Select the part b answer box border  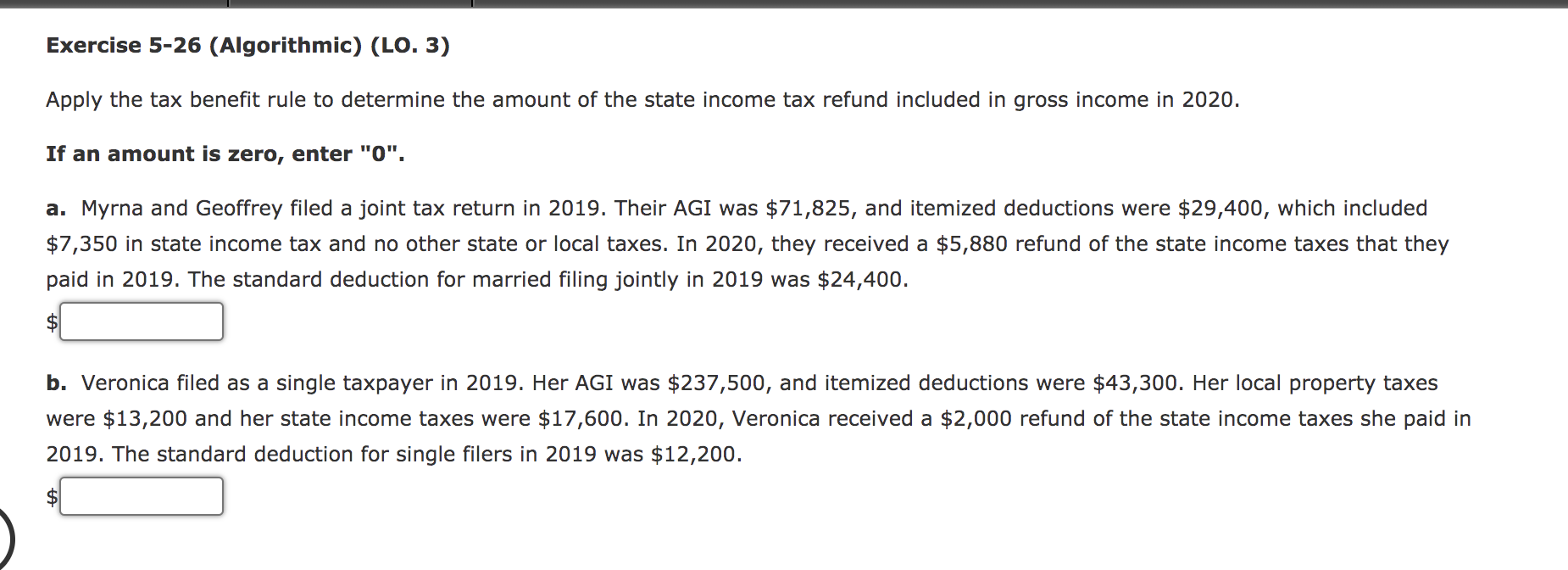coord(140,479)
